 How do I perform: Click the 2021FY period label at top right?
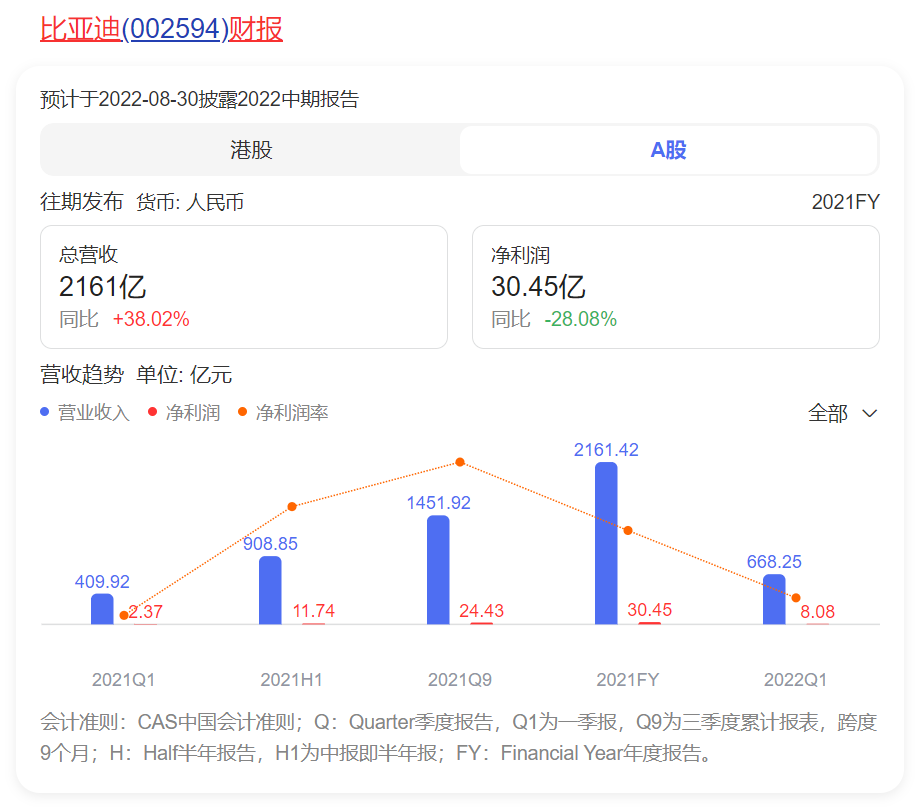(x=845, y=202)
